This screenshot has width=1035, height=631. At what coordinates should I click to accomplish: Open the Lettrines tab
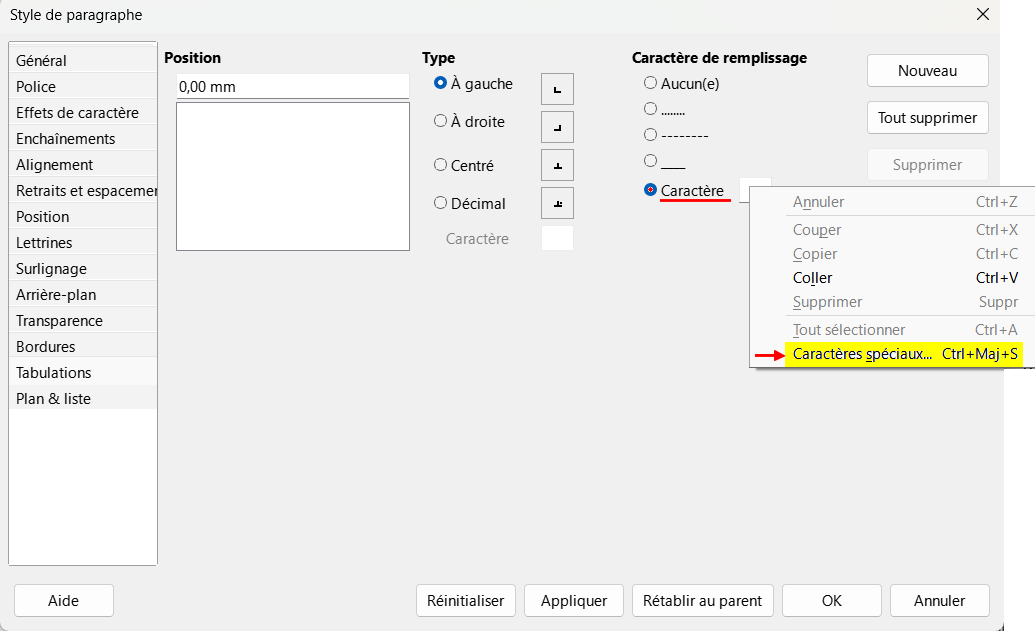[83, 242]
